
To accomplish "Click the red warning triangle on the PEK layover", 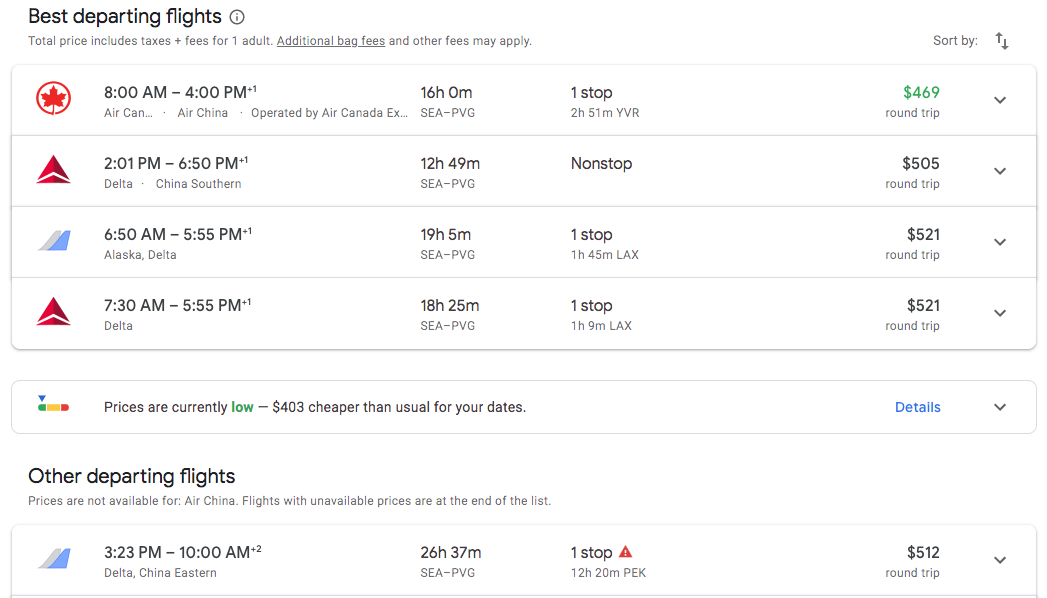I will point(626,552).
